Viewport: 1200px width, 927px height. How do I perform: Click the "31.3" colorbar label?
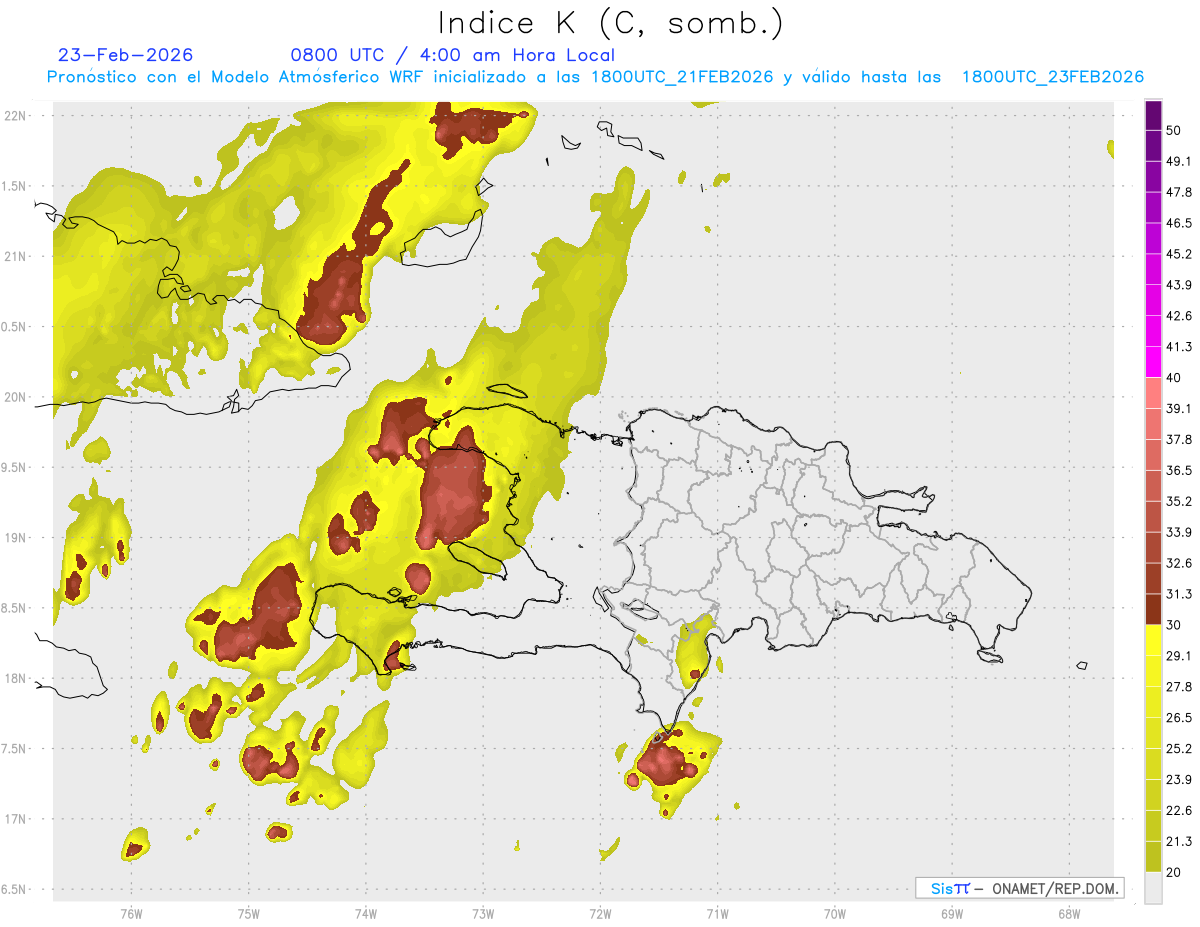(x=1179, y=594)
